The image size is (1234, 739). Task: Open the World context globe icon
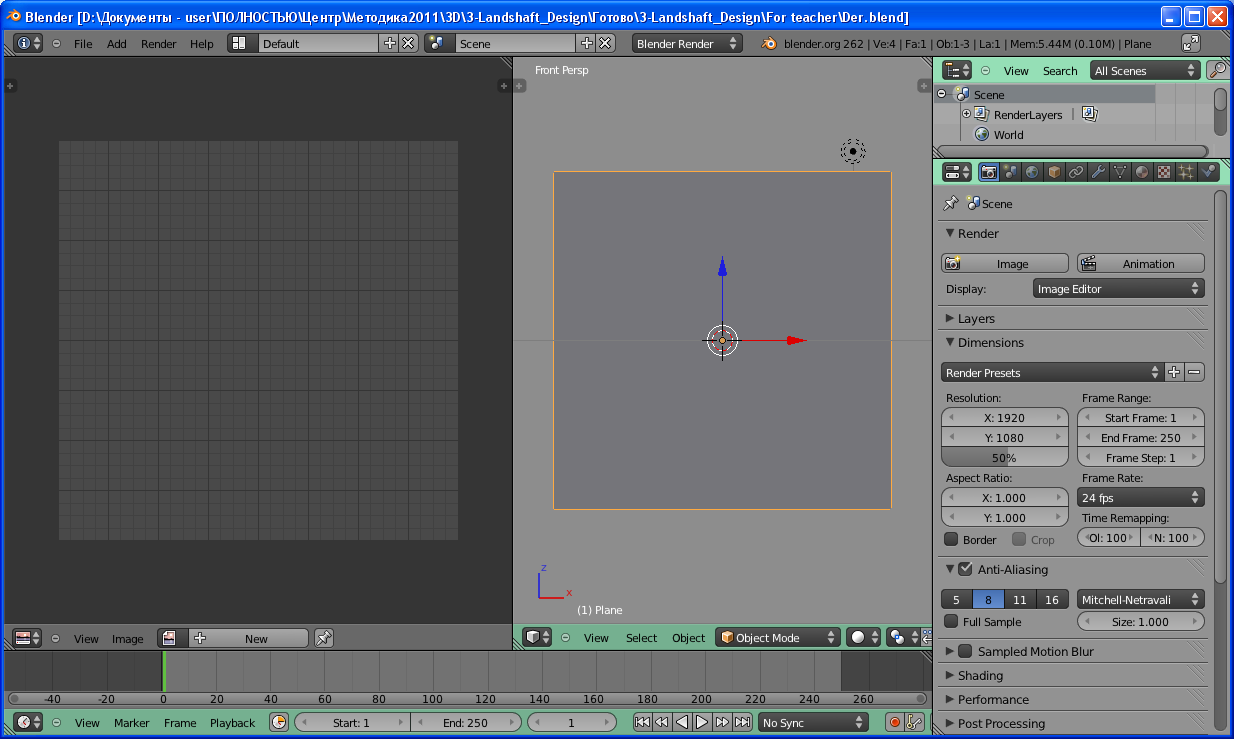(1032, 172)
